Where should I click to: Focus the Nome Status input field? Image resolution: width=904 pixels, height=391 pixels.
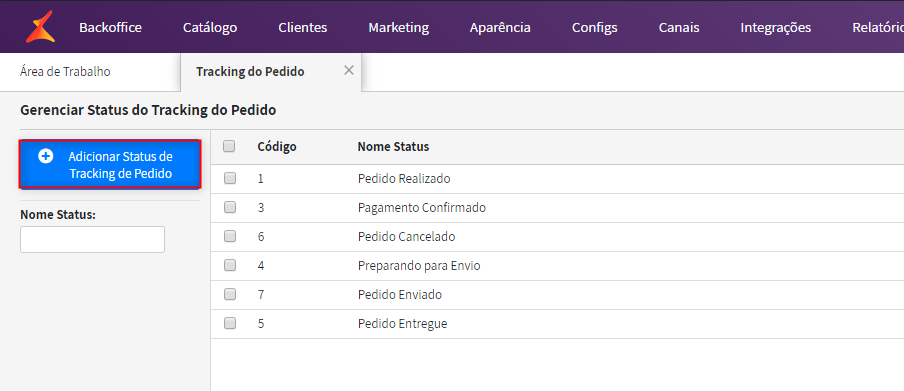(92, 239)
